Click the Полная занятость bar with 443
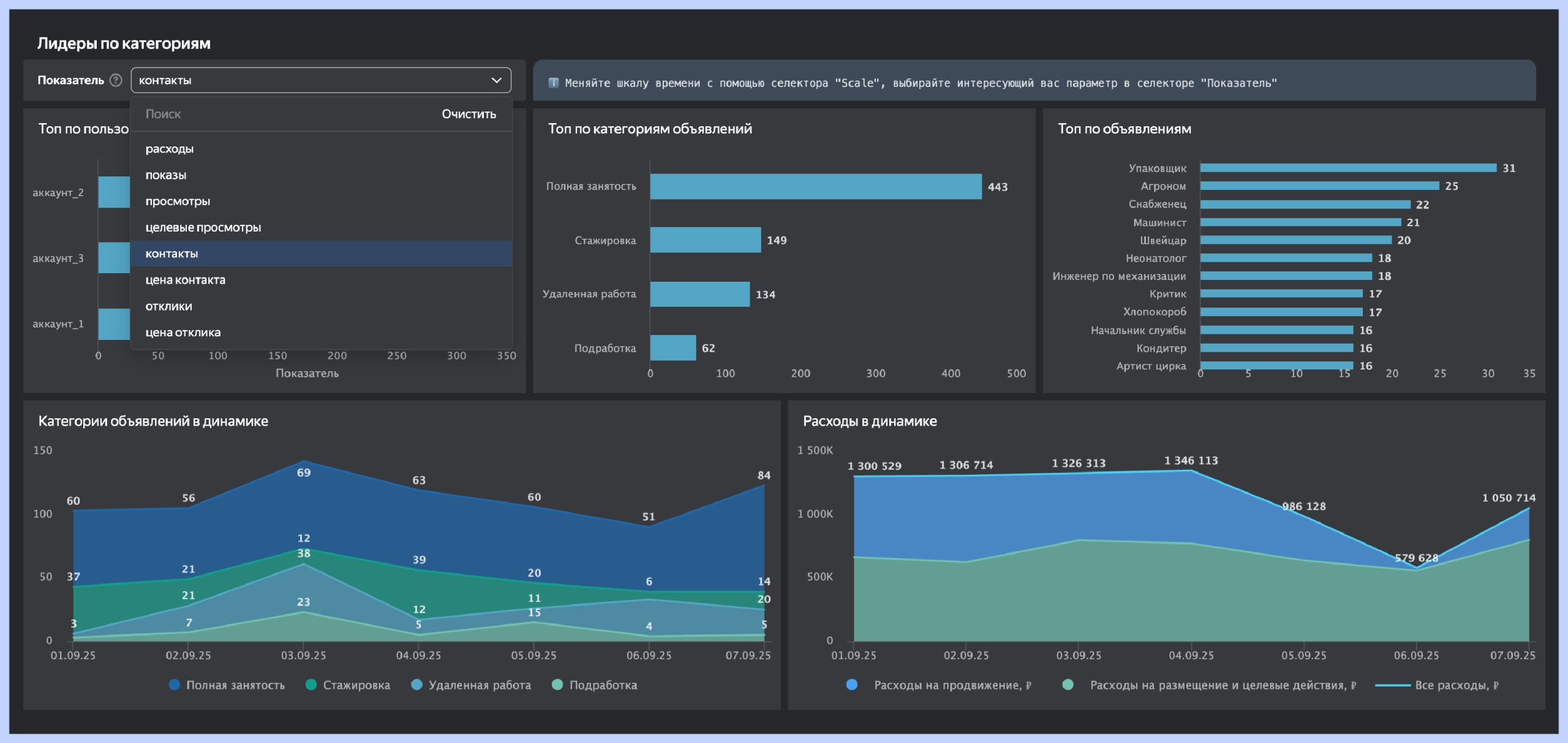The height and width of the screenshot is (743, 1568). click(815, 186)
